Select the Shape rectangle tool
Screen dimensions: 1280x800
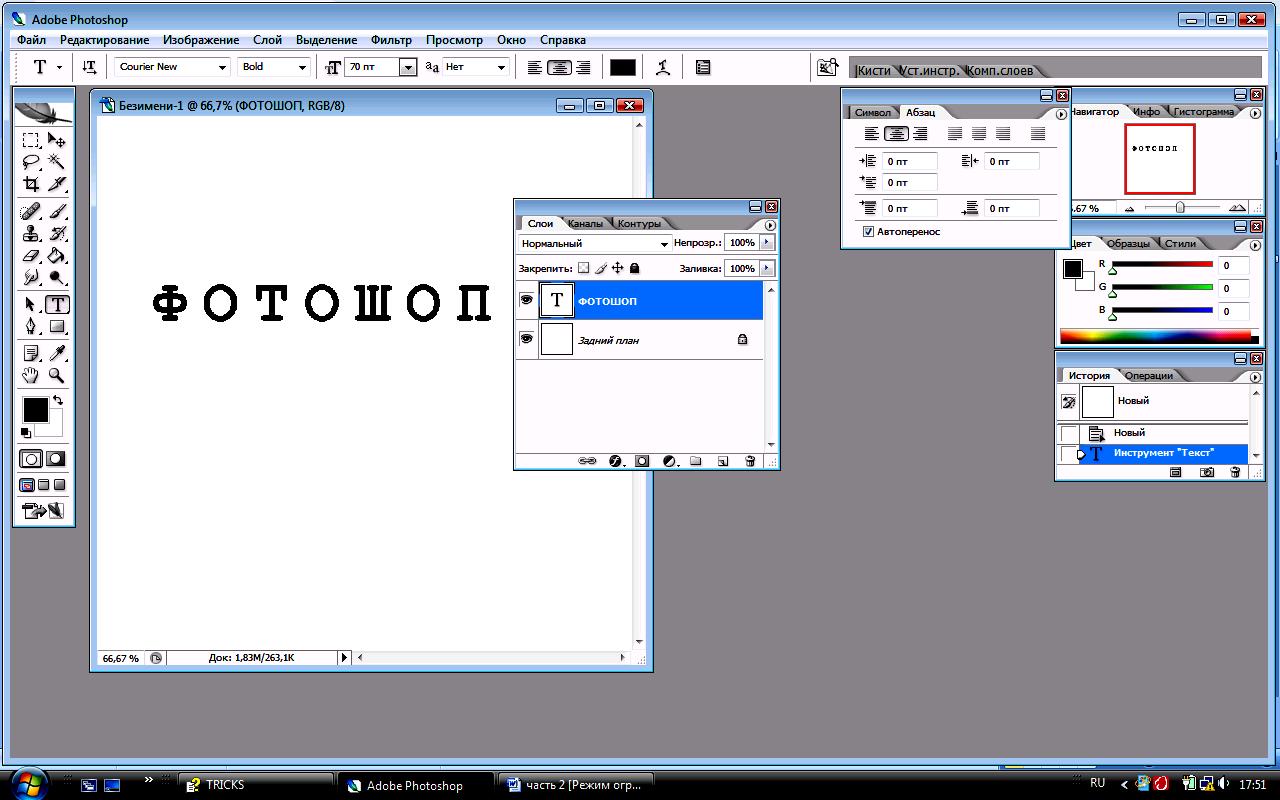57,326
